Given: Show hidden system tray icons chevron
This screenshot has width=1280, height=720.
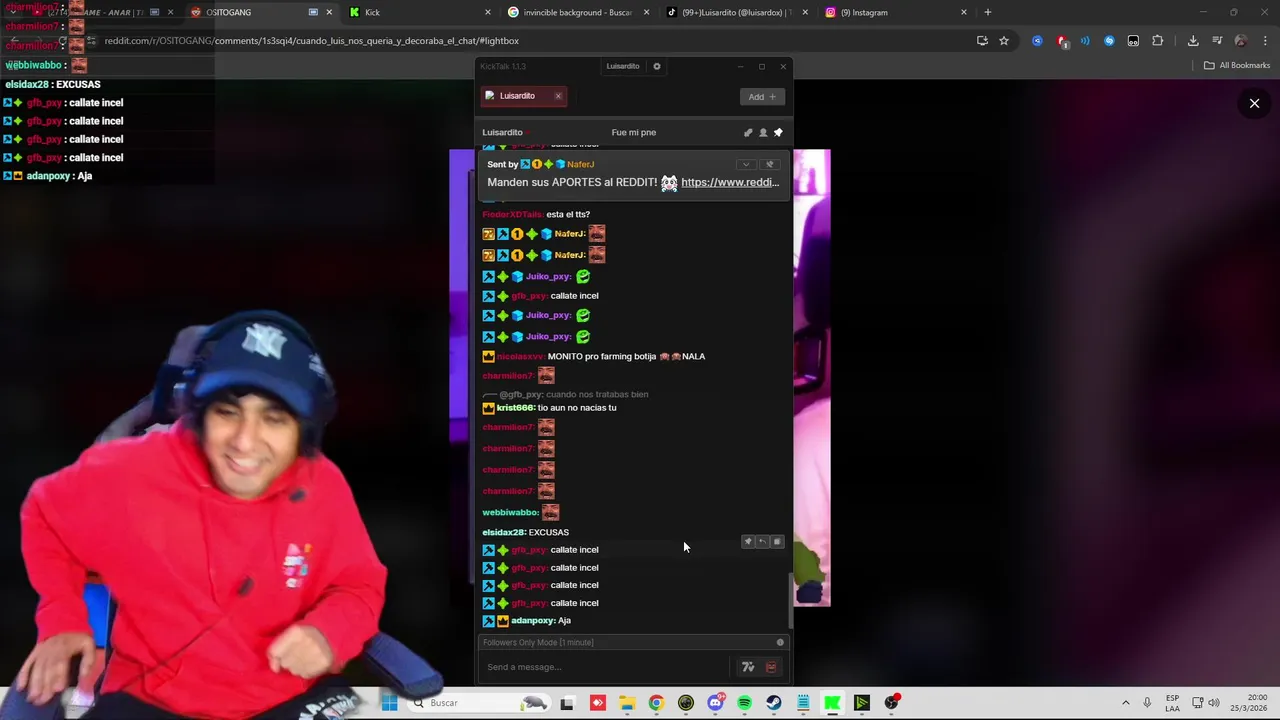Looking at the screenshot, I should point(1126,703).
